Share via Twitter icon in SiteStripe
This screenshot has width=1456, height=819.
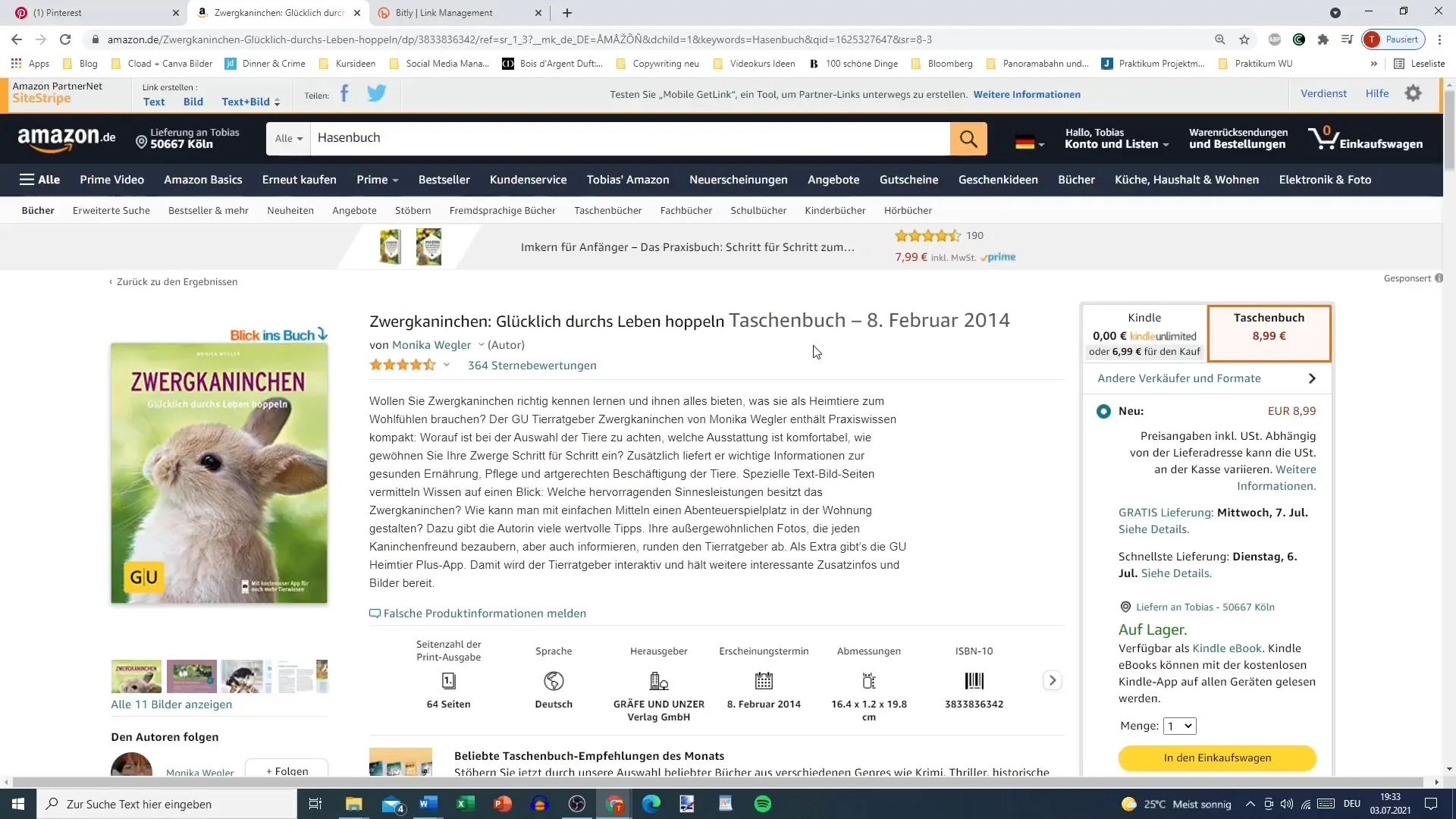[x=376, y=93]
